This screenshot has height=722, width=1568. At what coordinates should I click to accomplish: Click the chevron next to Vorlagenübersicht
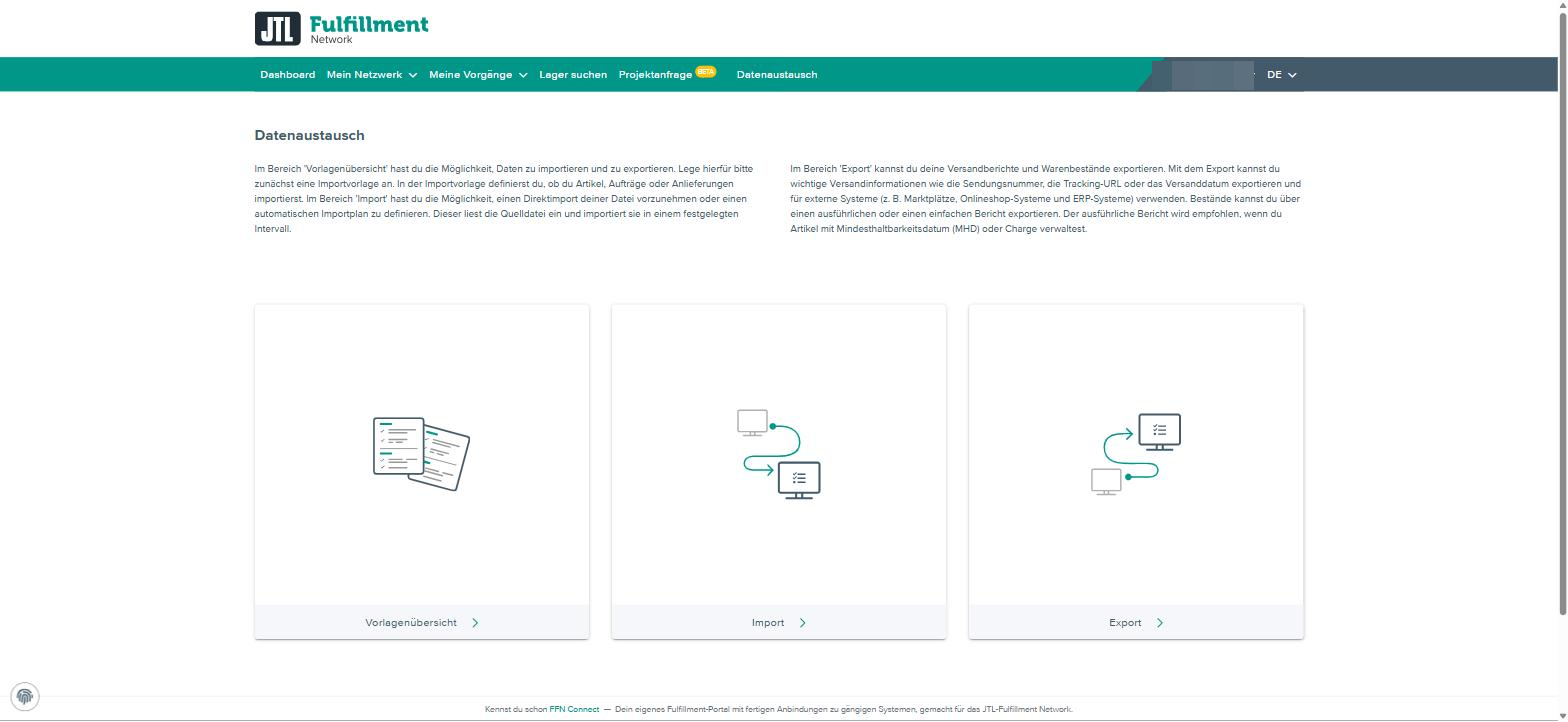point(475,623)
